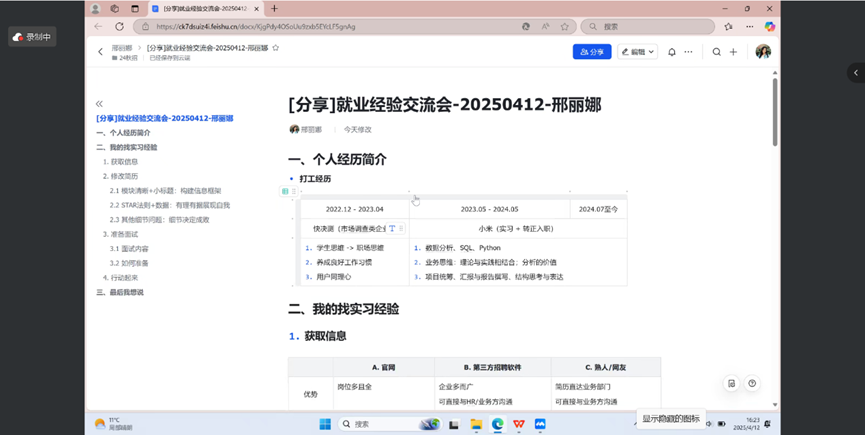The width and height of the screenshot is (865, 435).
Task: Collapse the outline sidebar double chevron
Action: pos(99,104)
